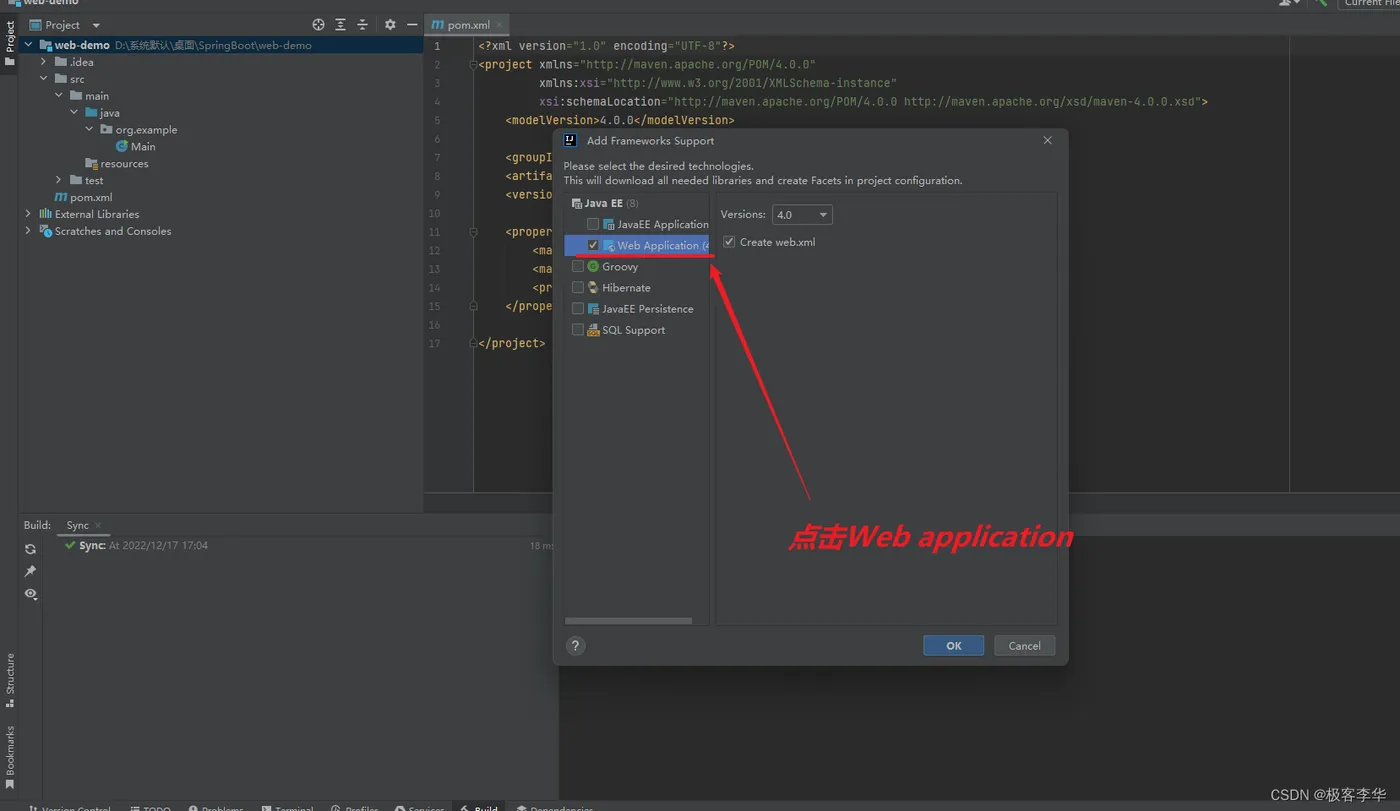Click the green Sync success checkmark
The image size is (1400, 811).
click(x=70, y=545)
